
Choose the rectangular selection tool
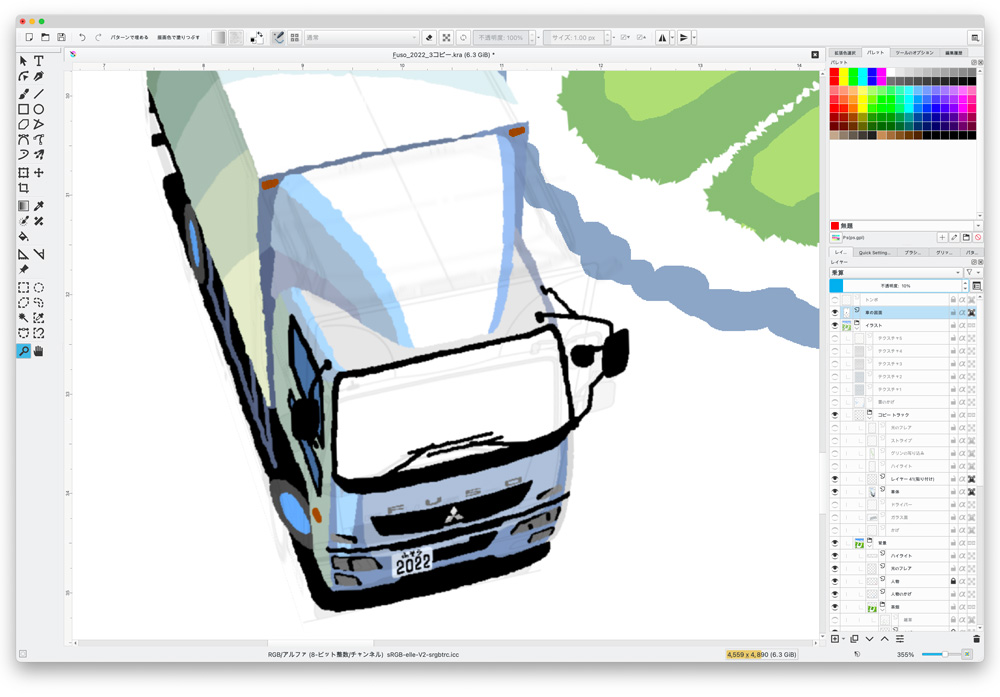[24, 288]
